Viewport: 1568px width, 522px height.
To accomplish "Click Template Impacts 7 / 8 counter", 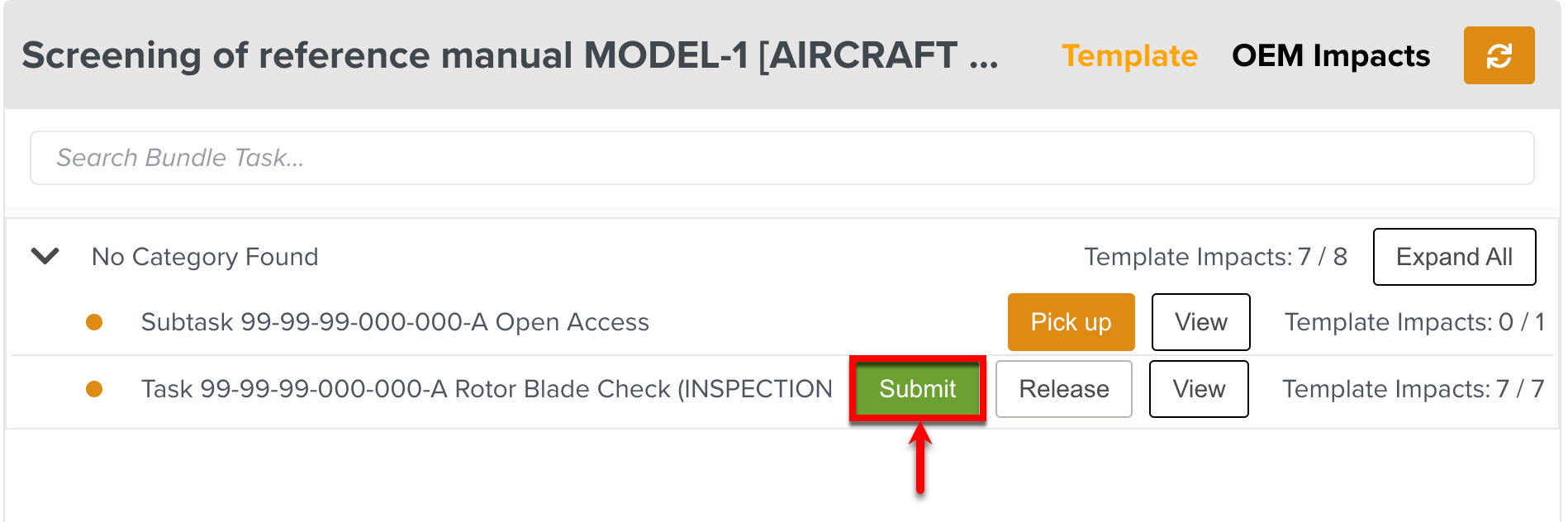I will click(1215, 257).
